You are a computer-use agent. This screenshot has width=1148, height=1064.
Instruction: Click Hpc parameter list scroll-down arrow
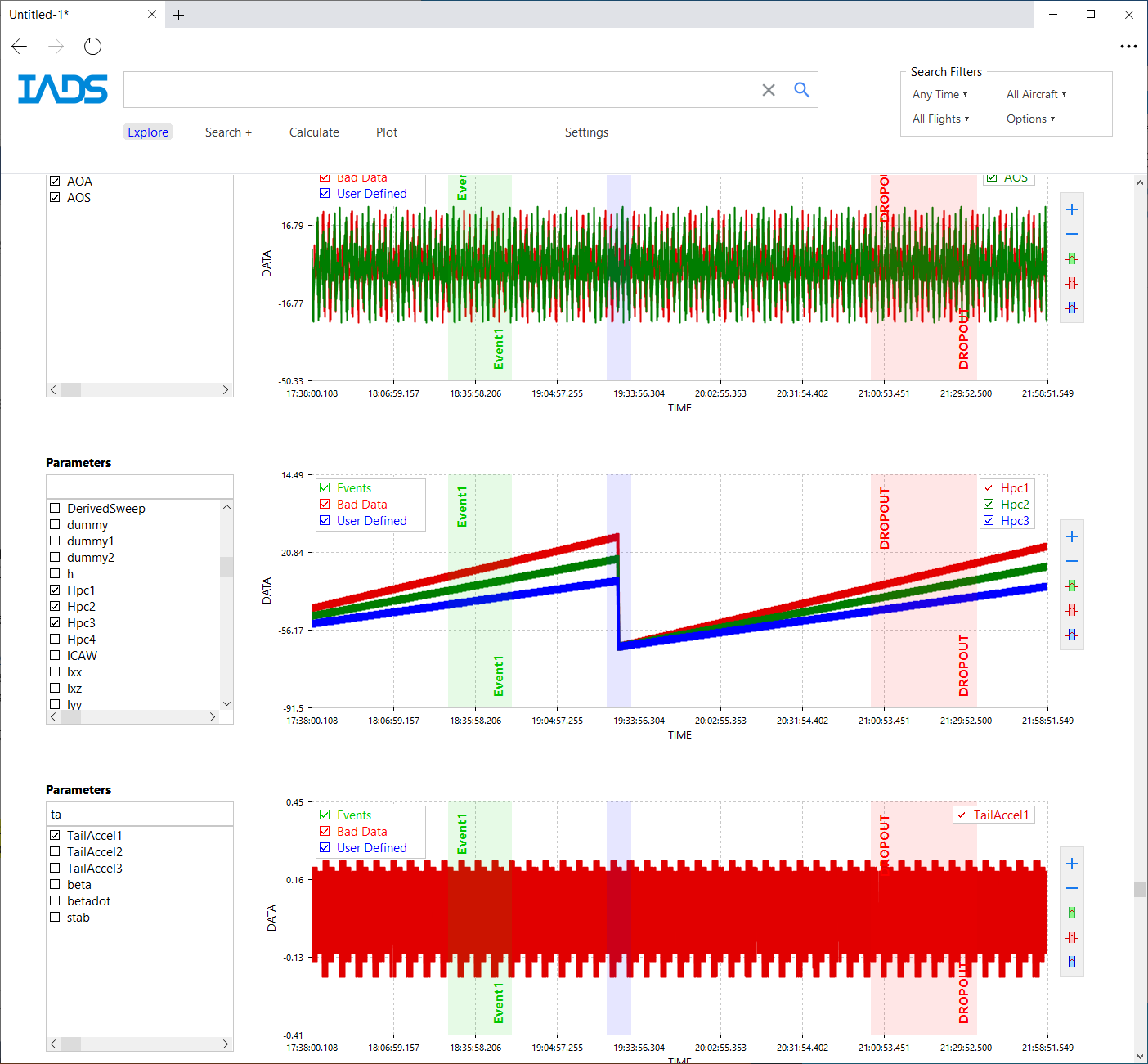tap(226, 703)
